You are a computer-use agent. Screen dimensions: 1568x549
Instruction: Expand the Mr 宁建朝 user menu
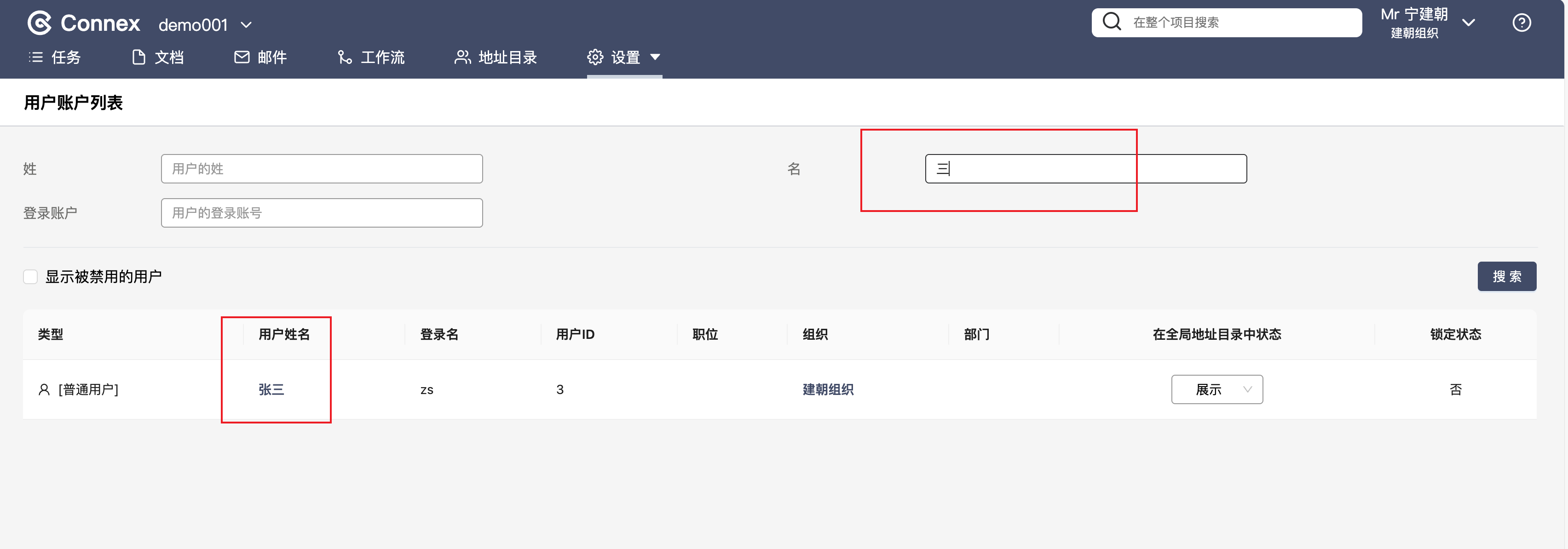pos(1468,23)
